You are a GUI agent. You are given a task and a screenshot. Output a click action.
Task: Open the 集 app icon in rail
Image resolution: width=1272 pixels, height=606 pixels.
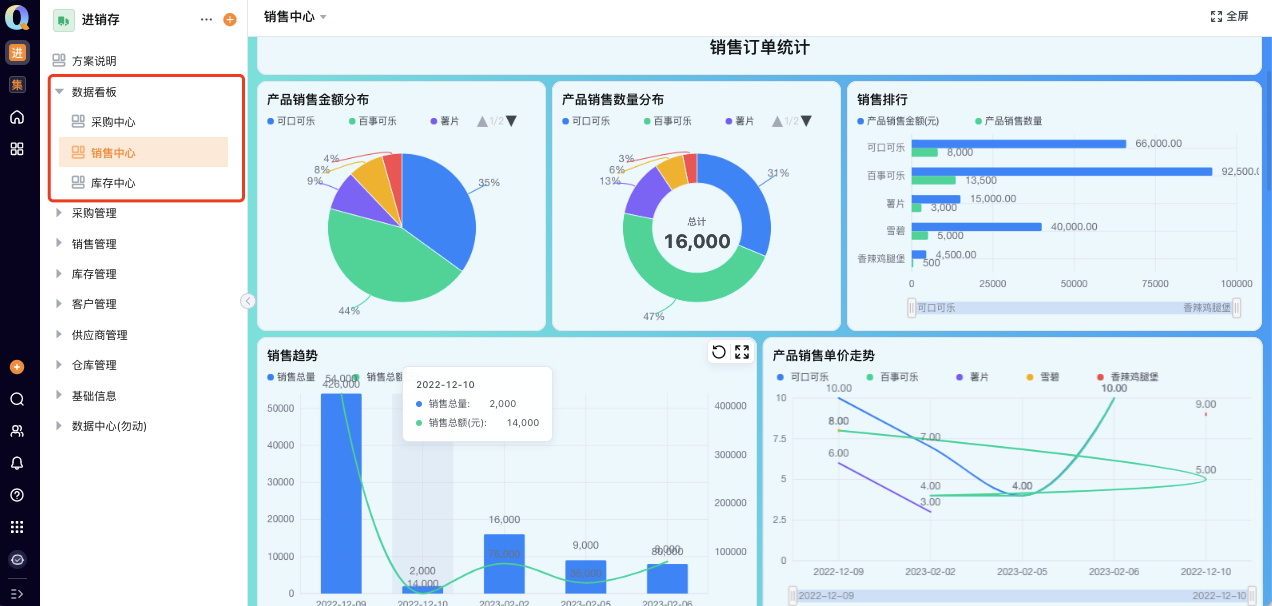[17, 85]
